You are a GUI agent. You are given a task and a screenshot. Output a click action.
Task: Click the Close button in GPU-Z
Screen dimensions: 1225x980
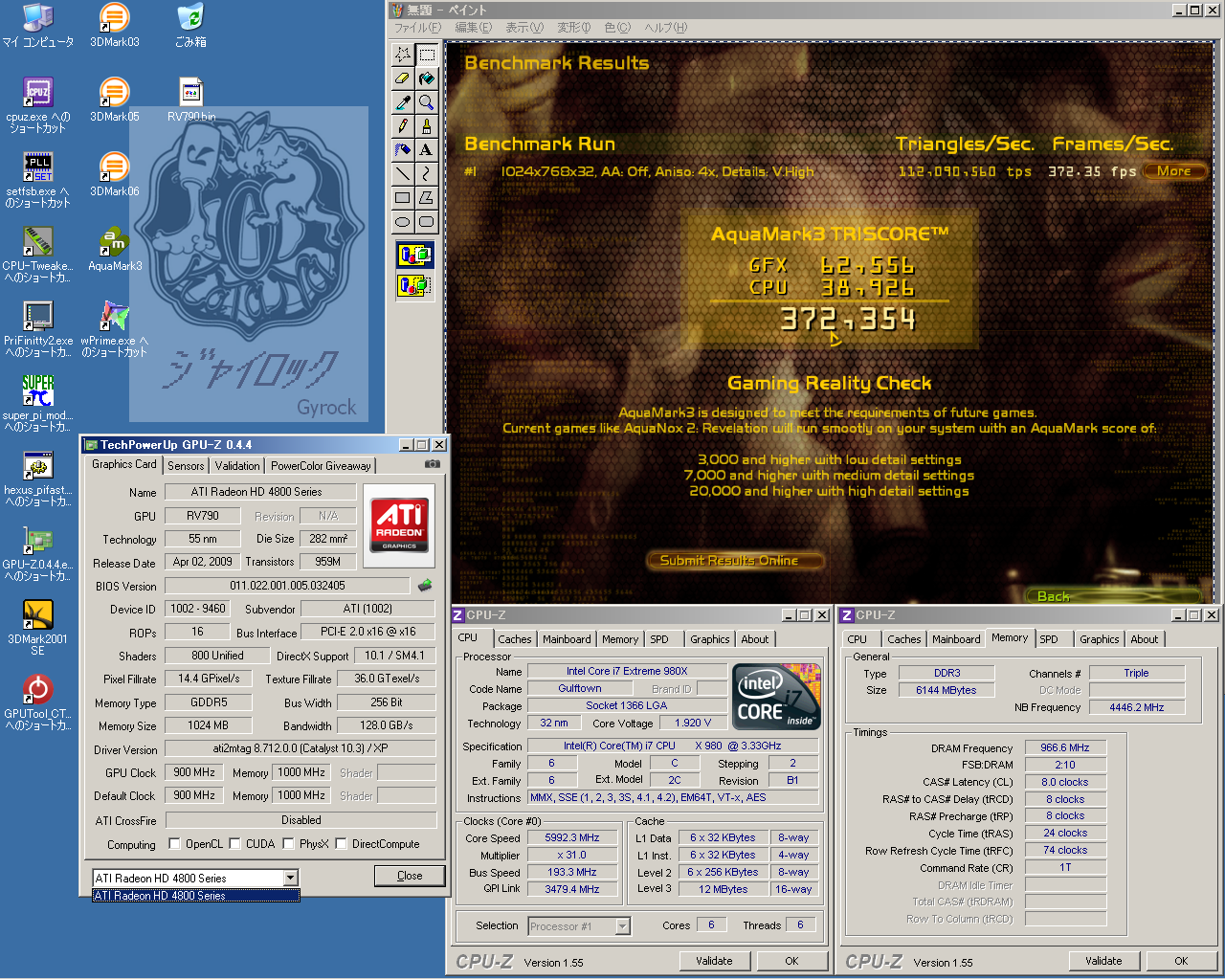point(410,876)
